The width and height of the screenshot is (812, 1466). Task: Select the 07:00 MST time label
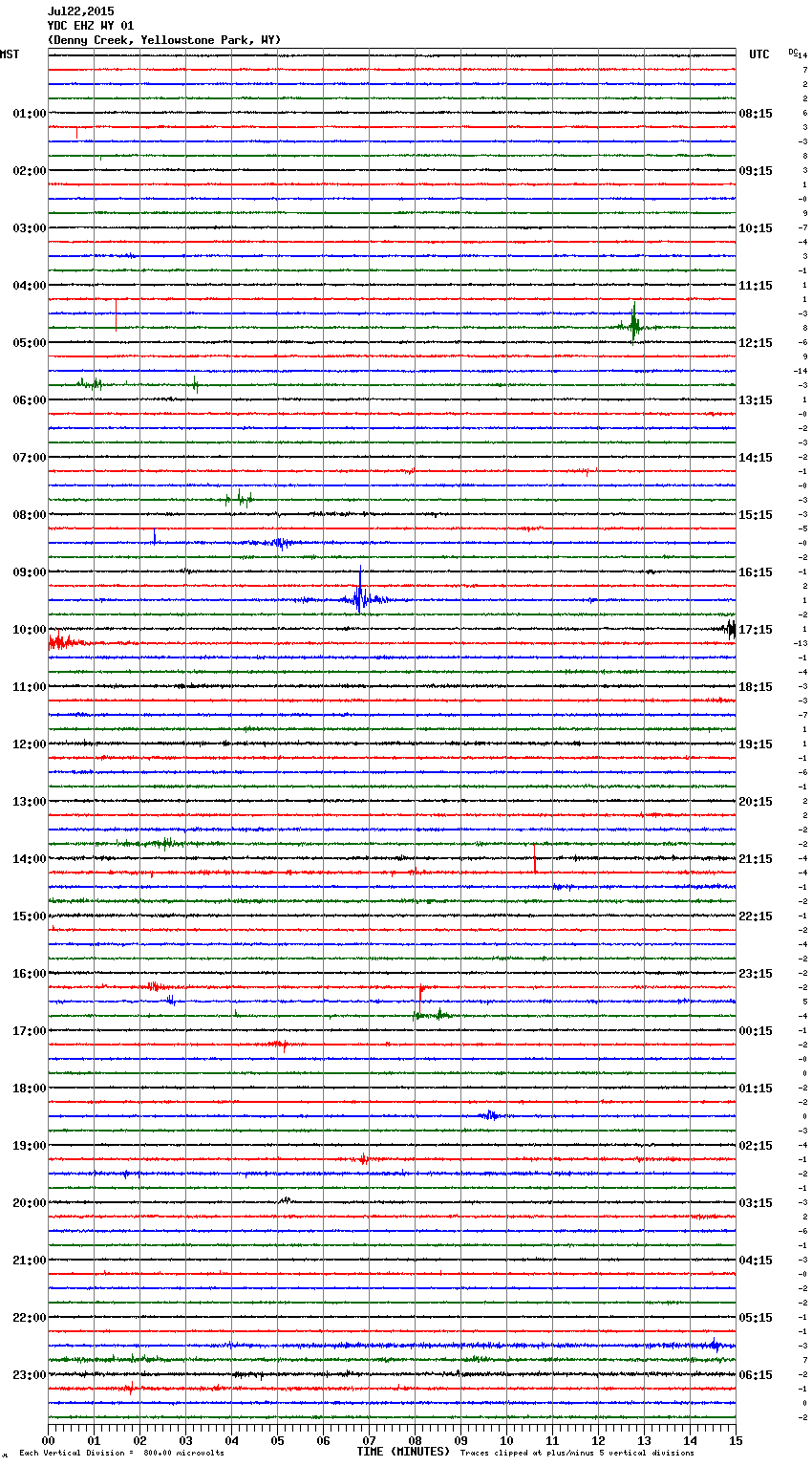30,458
